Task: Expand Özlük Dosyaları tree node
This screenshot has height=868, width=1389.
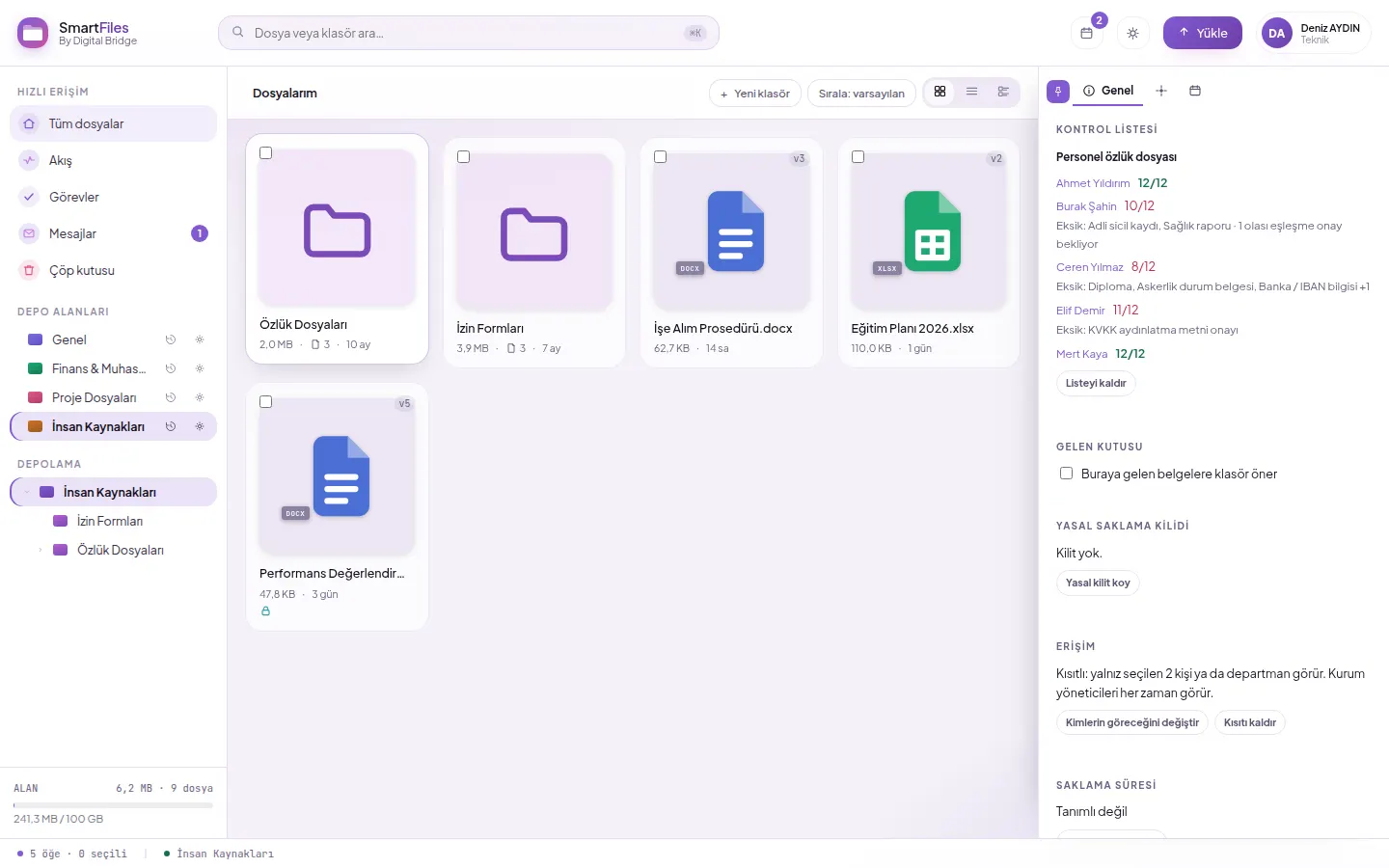Action: [41, 550]
